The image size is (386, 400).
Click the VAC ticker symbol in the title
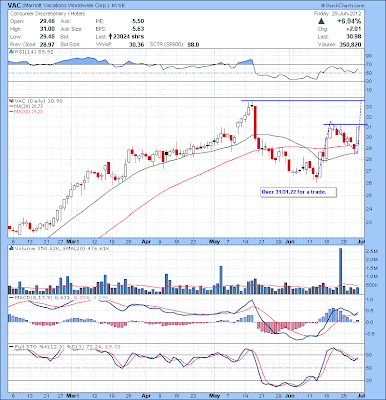(x=14, y=6)
